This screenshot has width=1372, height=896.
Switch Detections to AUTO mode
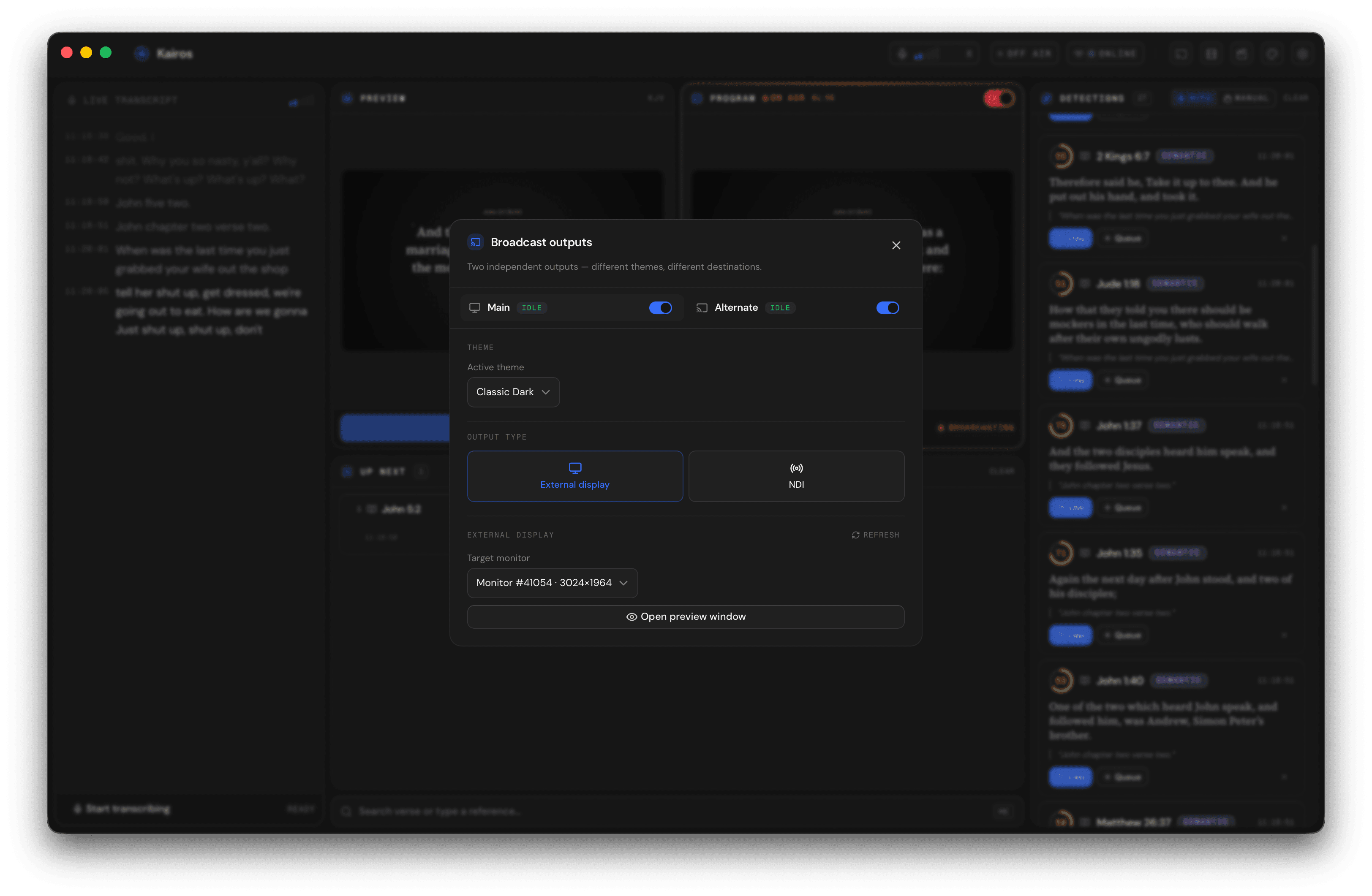[1195, 98]
